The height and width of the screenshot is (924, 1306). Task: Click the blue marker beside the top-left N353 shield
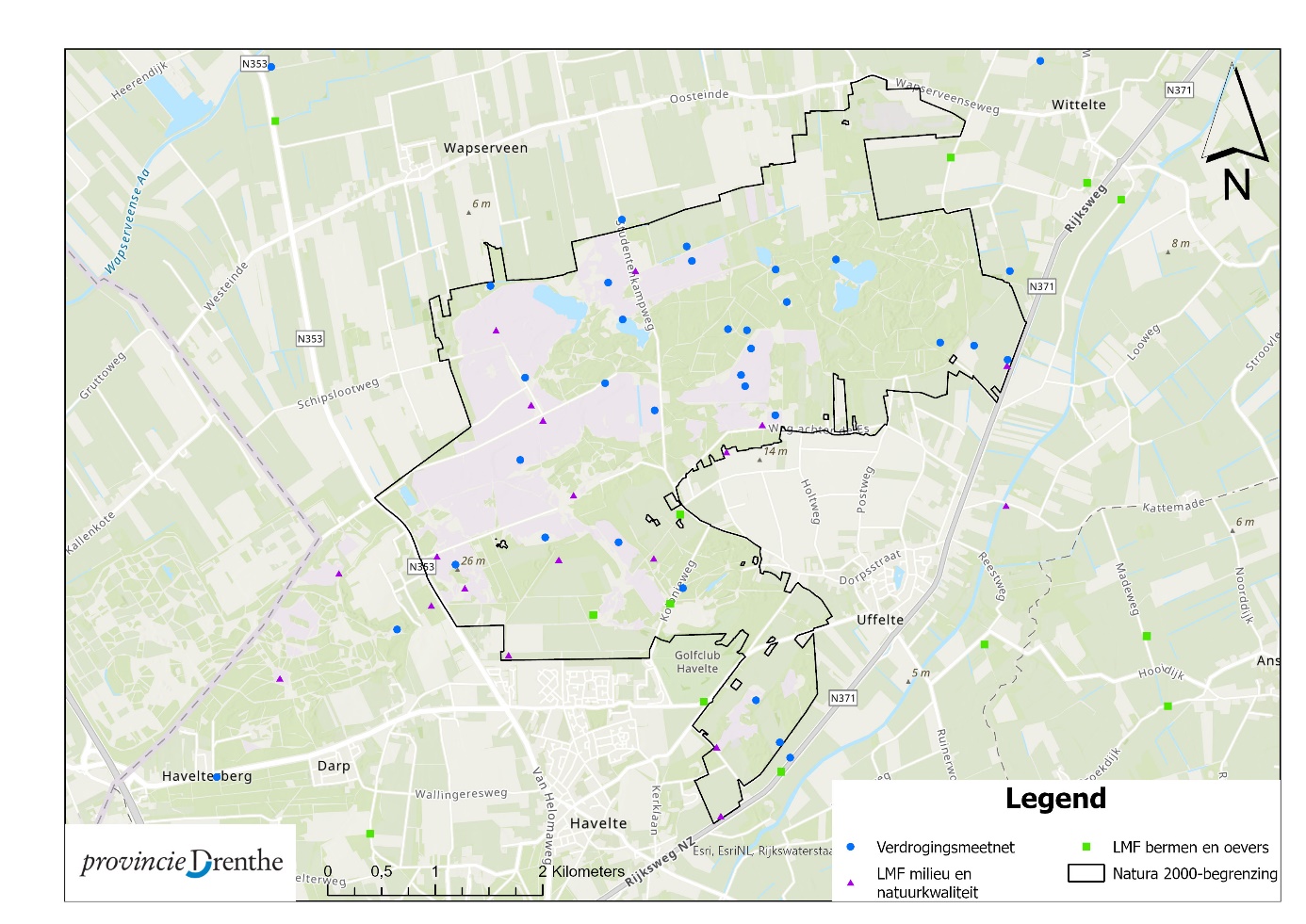[x=271, y=67]
